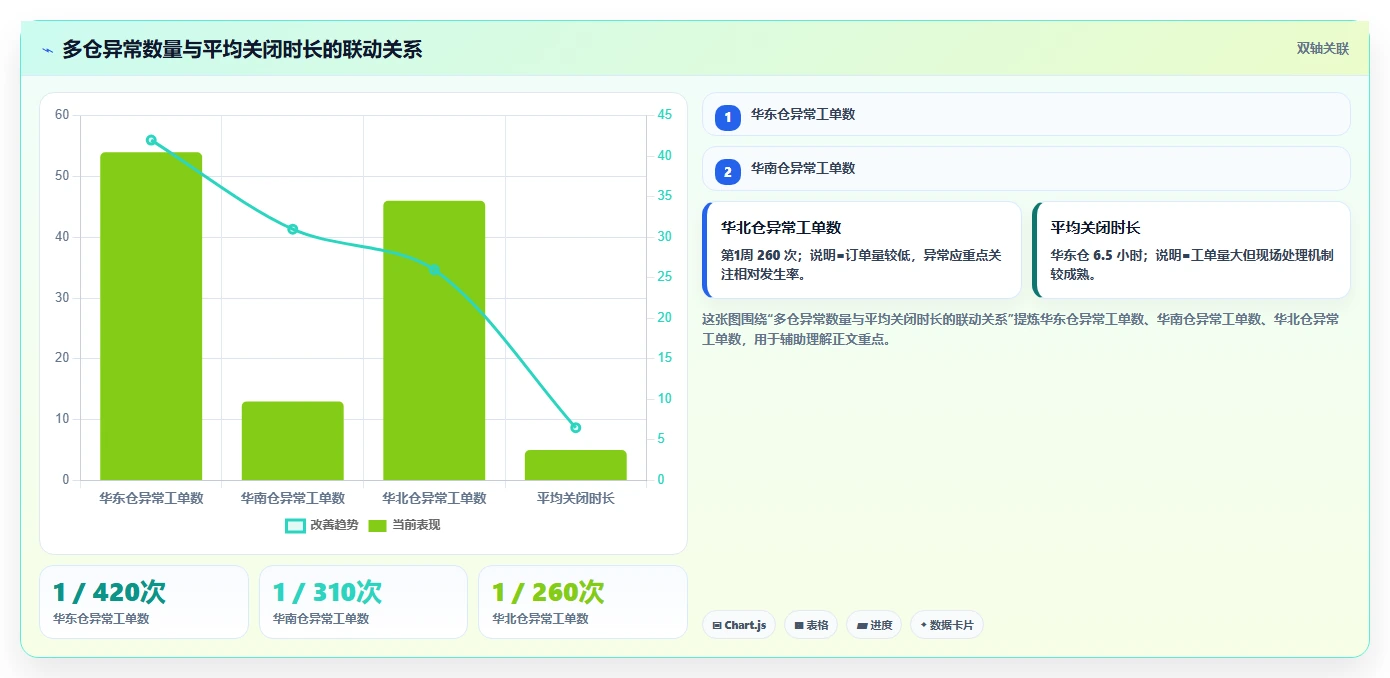Image resolution: width=1390 pixels, height=678 pixels.
Task: Click x-axis label 华东仓异常工单数
Action: point(151,498)
